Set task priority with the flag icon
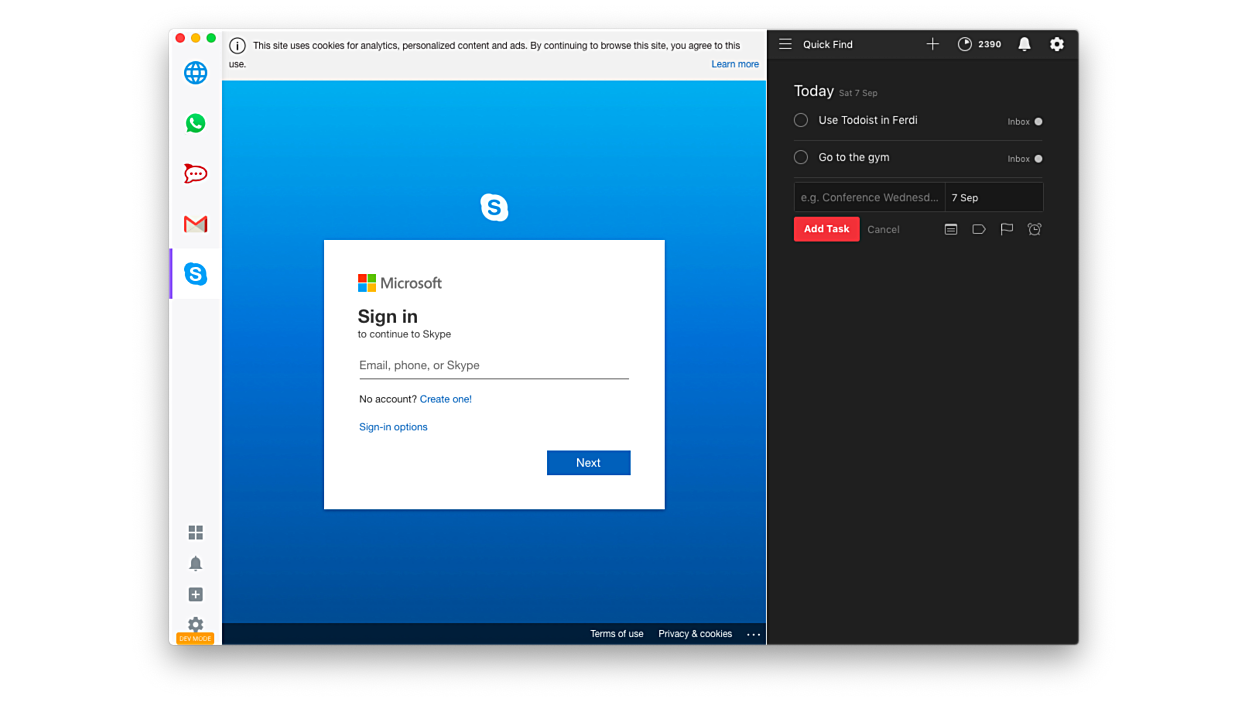This screenshot has height=702, width=1248. click(x=1007, y=229)
